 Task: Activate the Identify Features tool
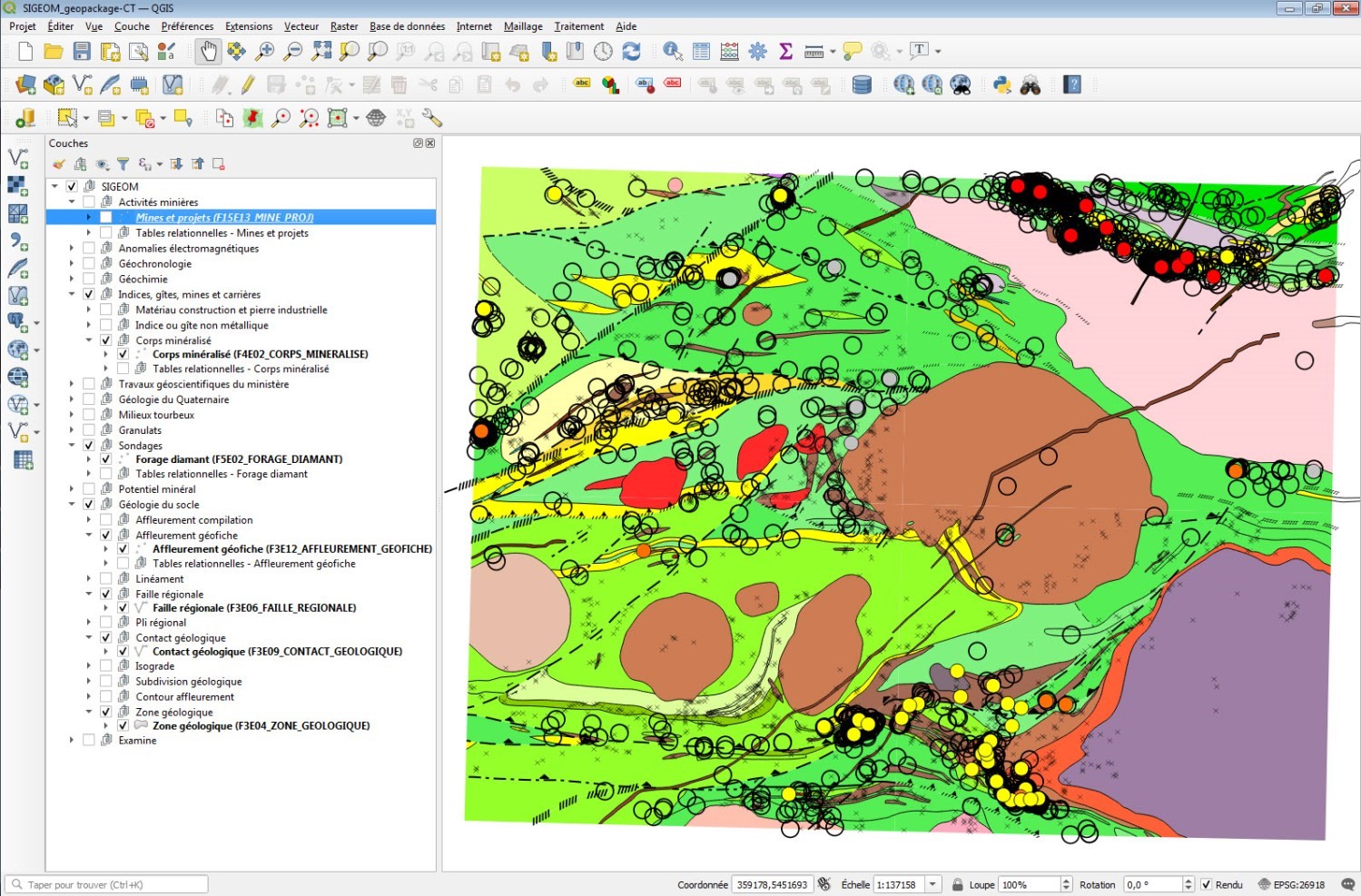pyautogui.click(x=673, y=52)
